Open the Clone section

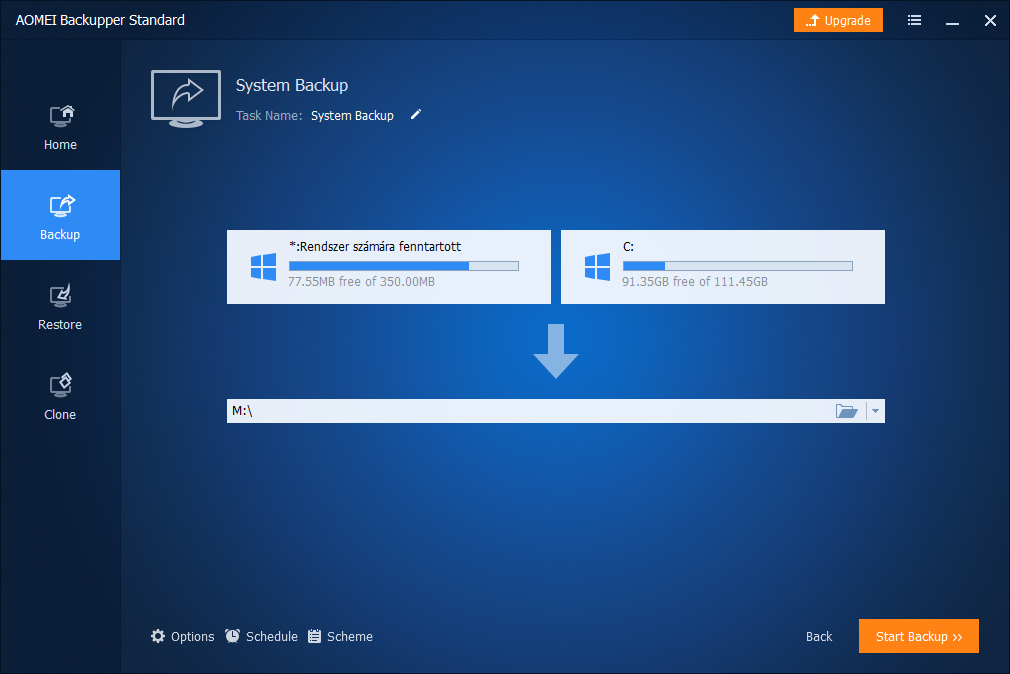coord(60,397)
